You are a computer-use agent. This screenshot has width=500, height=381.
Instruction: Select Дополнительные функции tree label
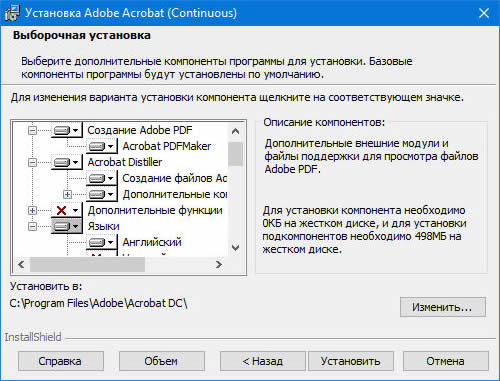[x=155, y=210]
